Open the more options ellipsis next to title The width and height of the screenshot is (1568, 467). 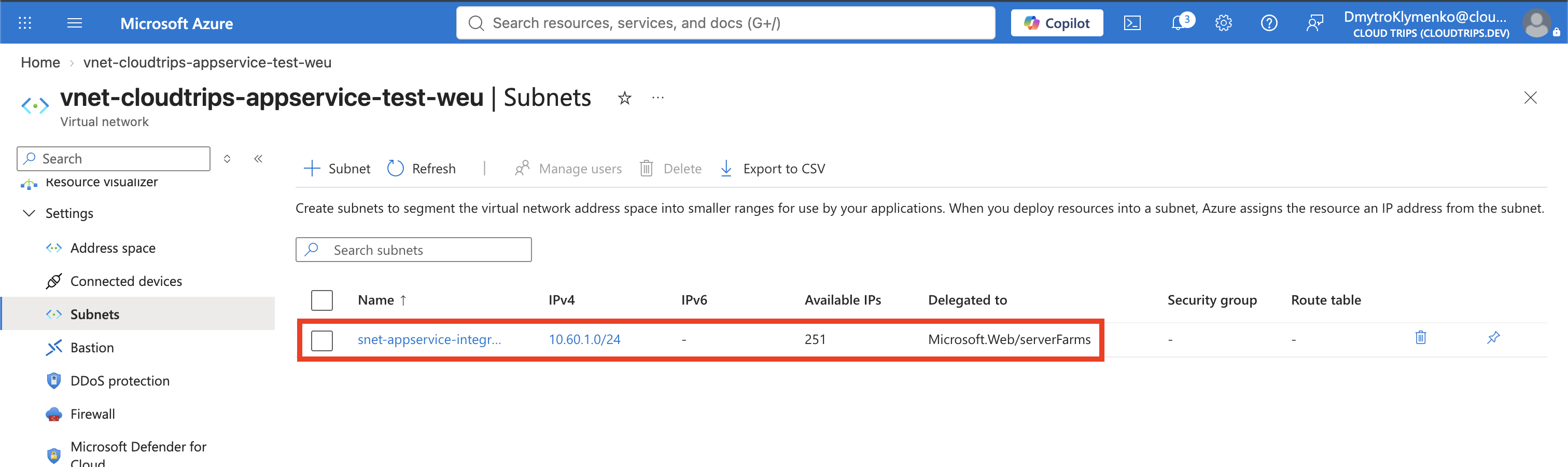pyautogui.click(x=658, y=98)
